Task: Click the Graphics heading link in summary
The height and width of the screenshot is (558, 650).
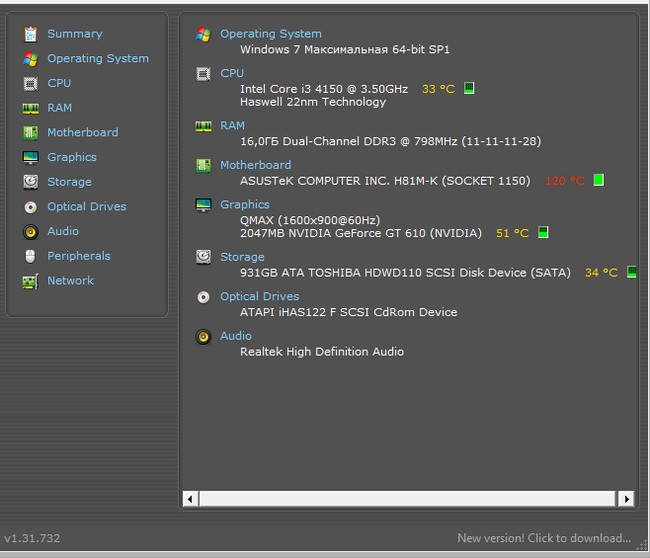Action: [245, 205]
